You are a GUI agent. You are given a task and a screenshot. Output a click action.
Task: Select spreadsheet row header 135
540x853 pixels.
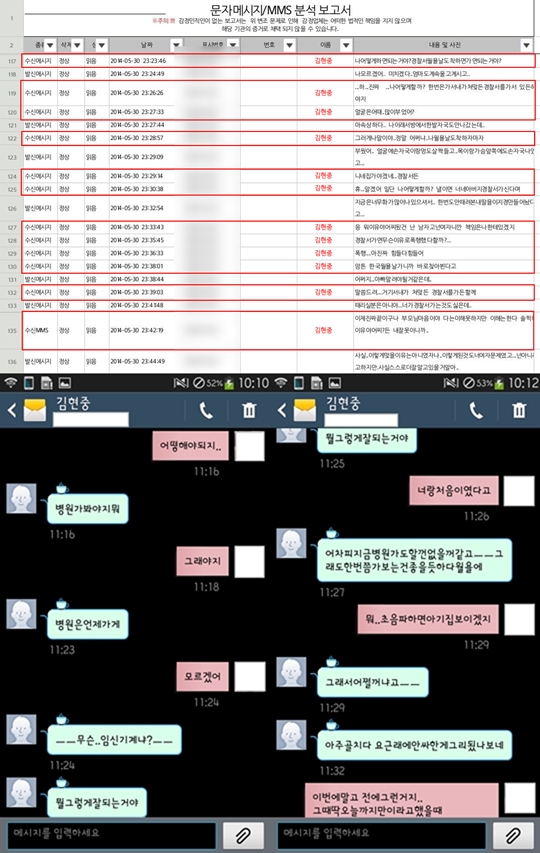(x=11, y=330)
